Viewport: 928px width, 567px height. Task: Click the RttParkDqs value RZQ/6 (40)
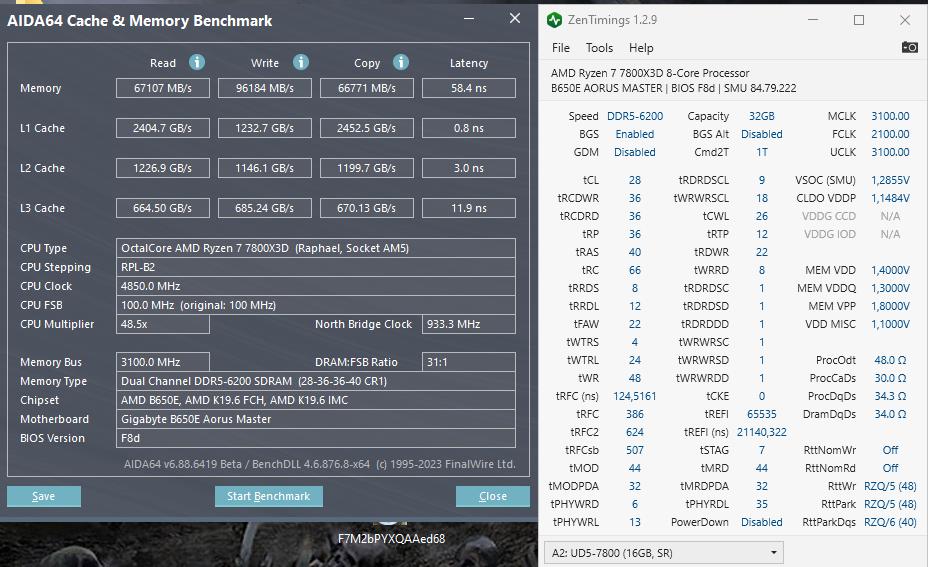click(x=890, y=522)
